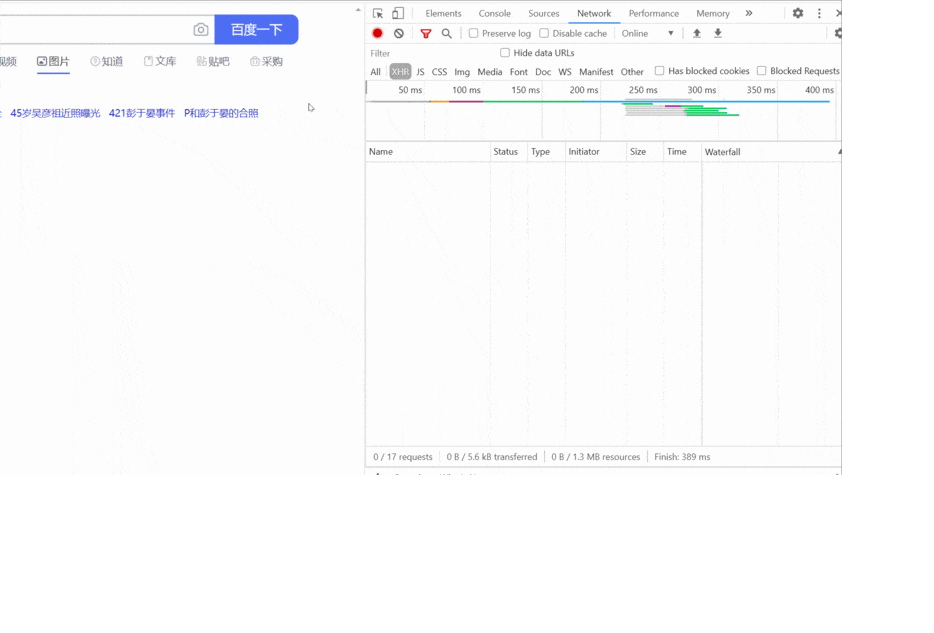Select the 0 / 17 requests status text

[x=403, y=457]
